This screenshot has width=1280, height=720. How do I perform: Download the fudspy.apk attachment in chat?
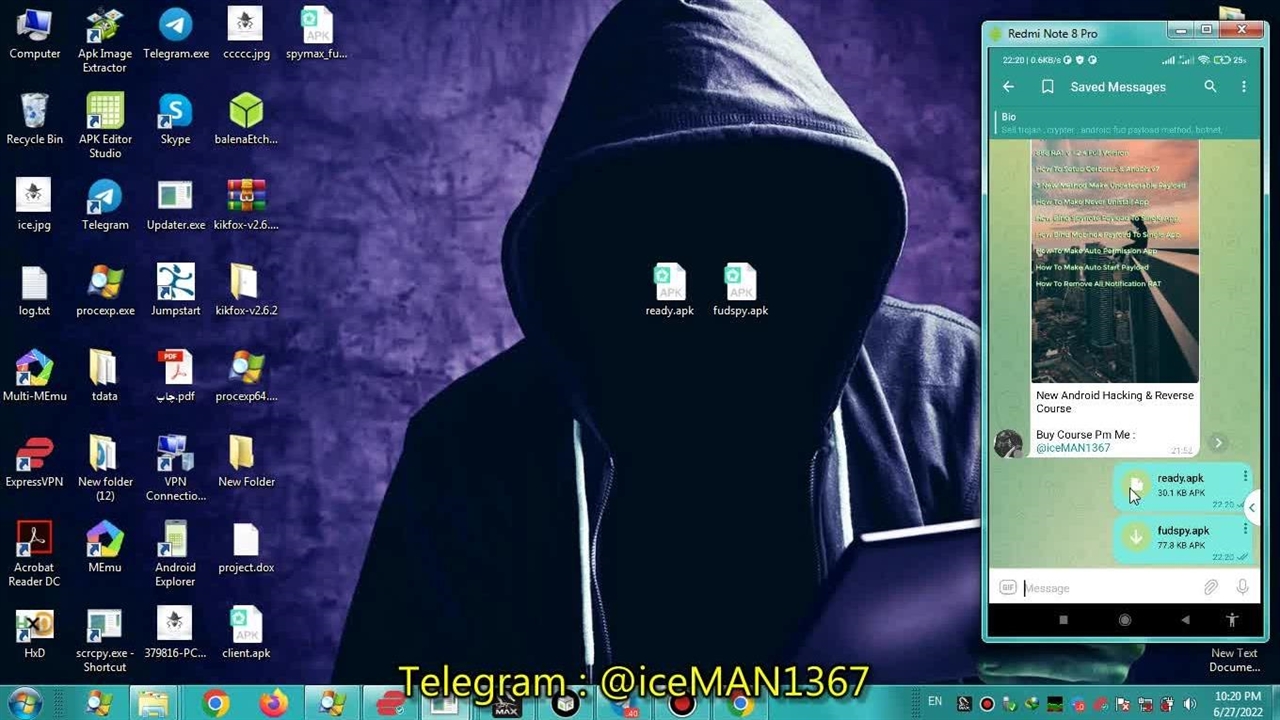(x=1135, y=537)
